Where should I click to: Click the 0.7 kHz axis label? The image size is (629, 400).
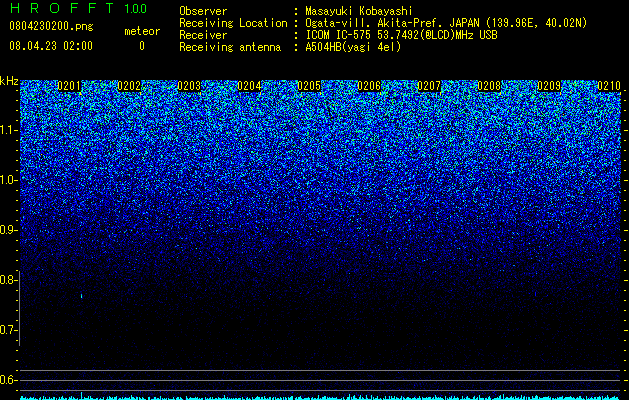pyautogui.click(x=8, y=330)
